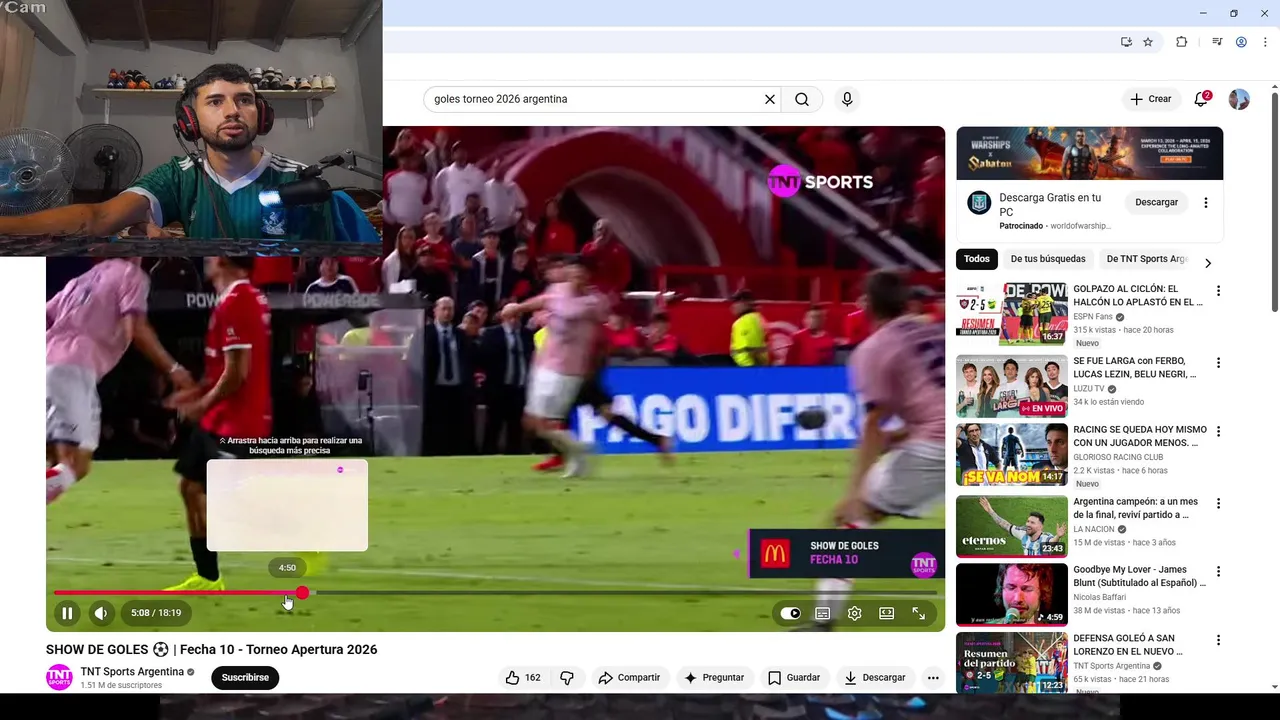Toggle the autoplay switch in player
Image resolution: width=1280 pixels, height=720 pixels.
click(x=790, y=613)
